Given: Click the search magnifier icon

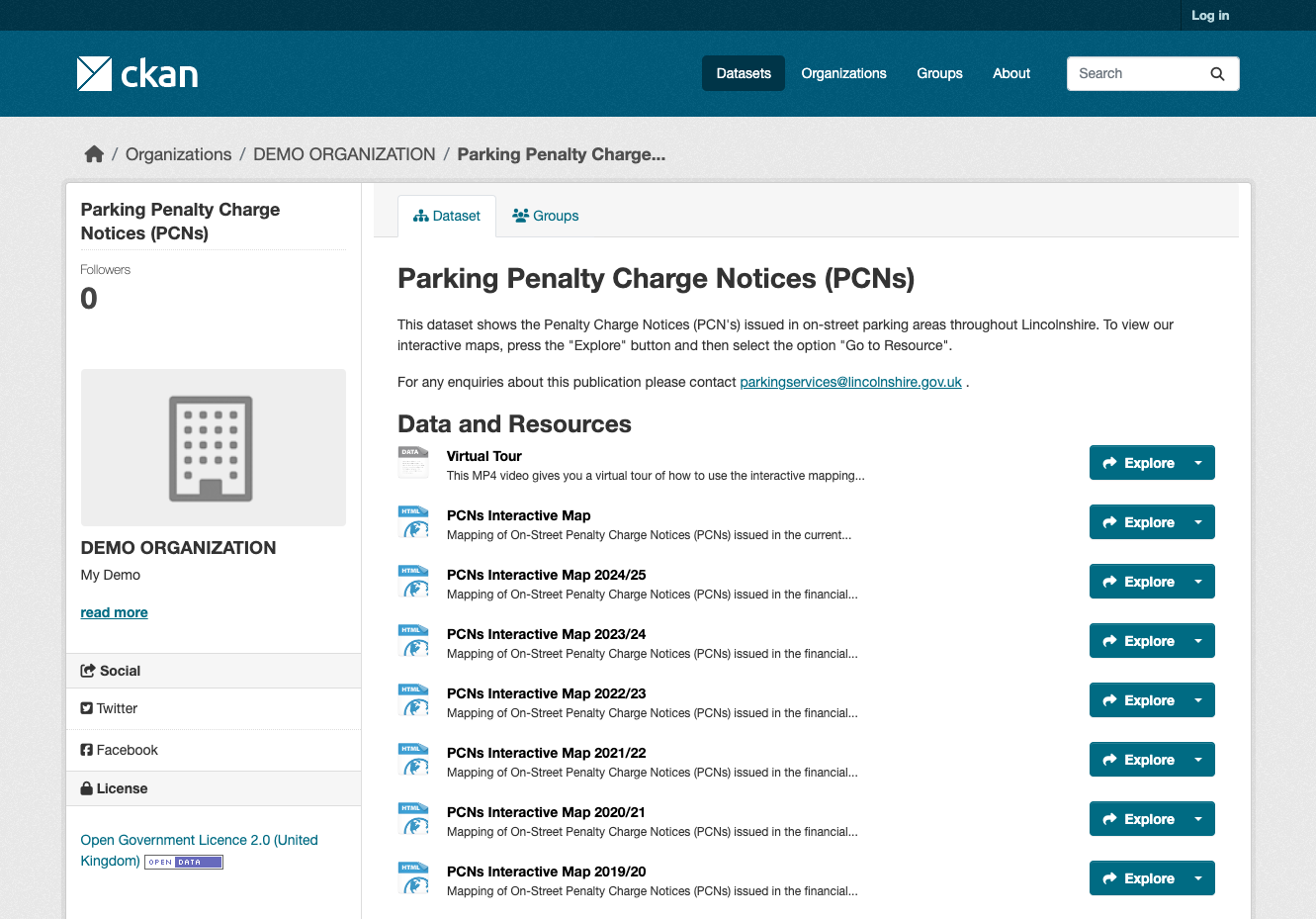Looking at the screenshot, I should tap(1217, 74).
